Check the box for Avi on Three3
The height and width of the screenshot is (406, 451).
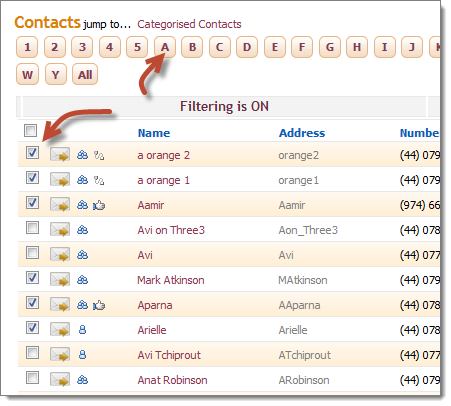click(x=32, y=228)
